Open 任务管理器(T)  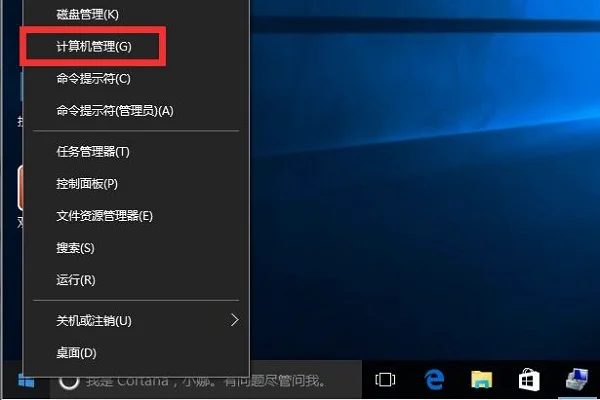click(x=136, y=152)
